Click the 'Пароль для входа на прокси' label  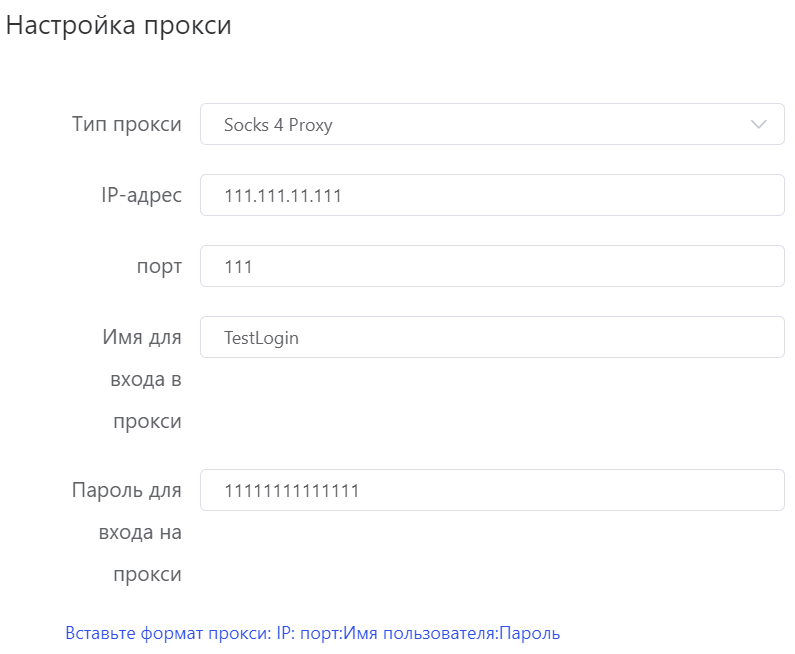click(x=127, y=532)
